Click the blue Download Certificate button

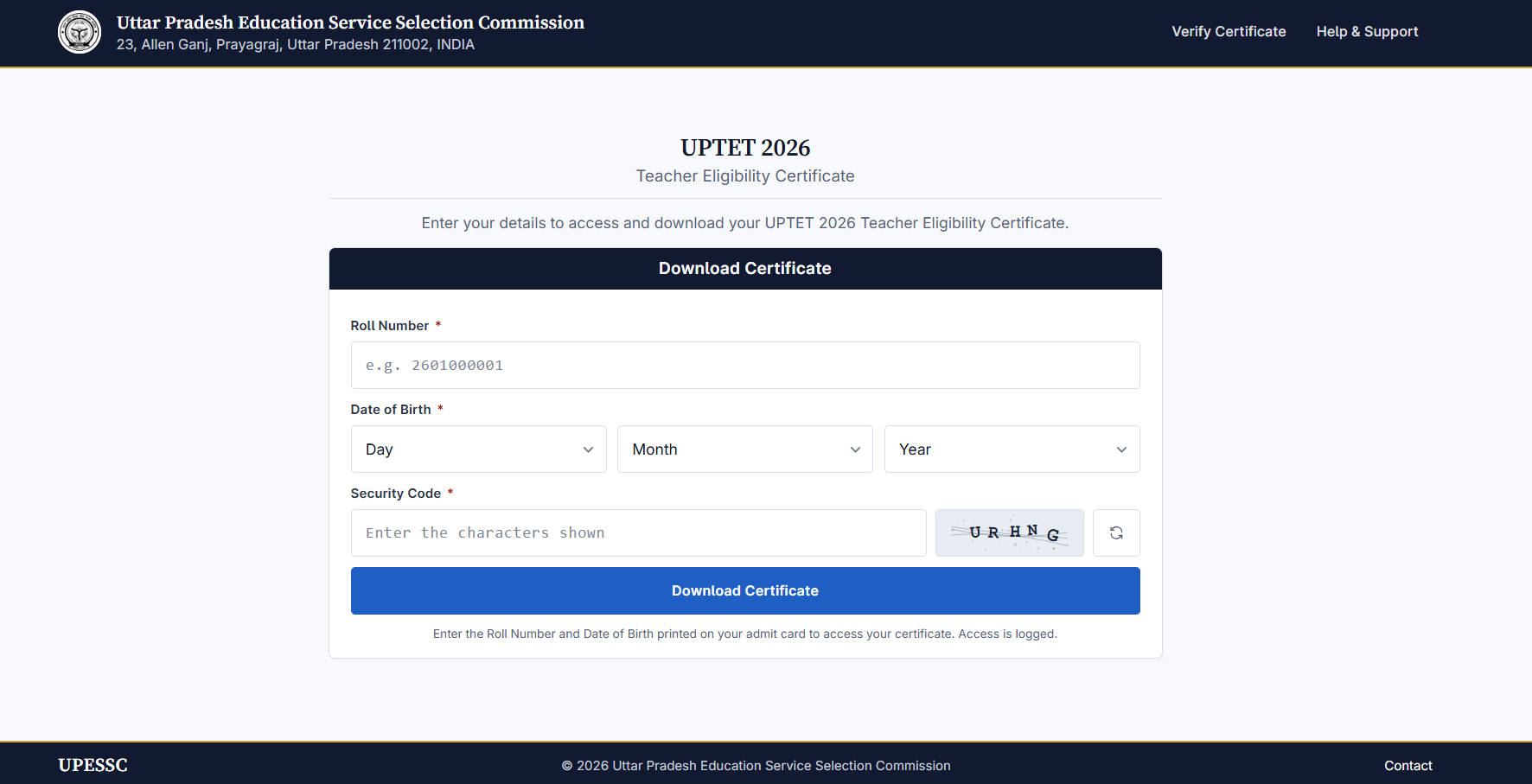point(745,591)
